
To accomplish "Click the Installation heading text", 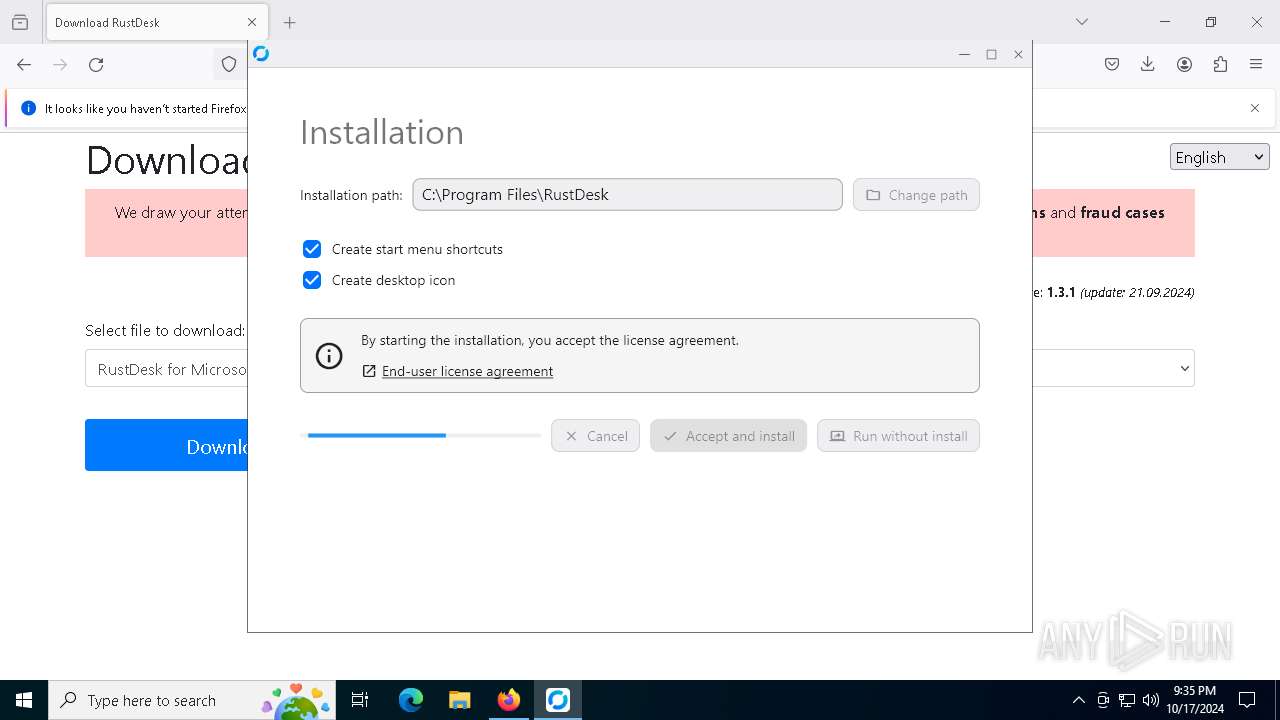I will [x=382, y=132].
